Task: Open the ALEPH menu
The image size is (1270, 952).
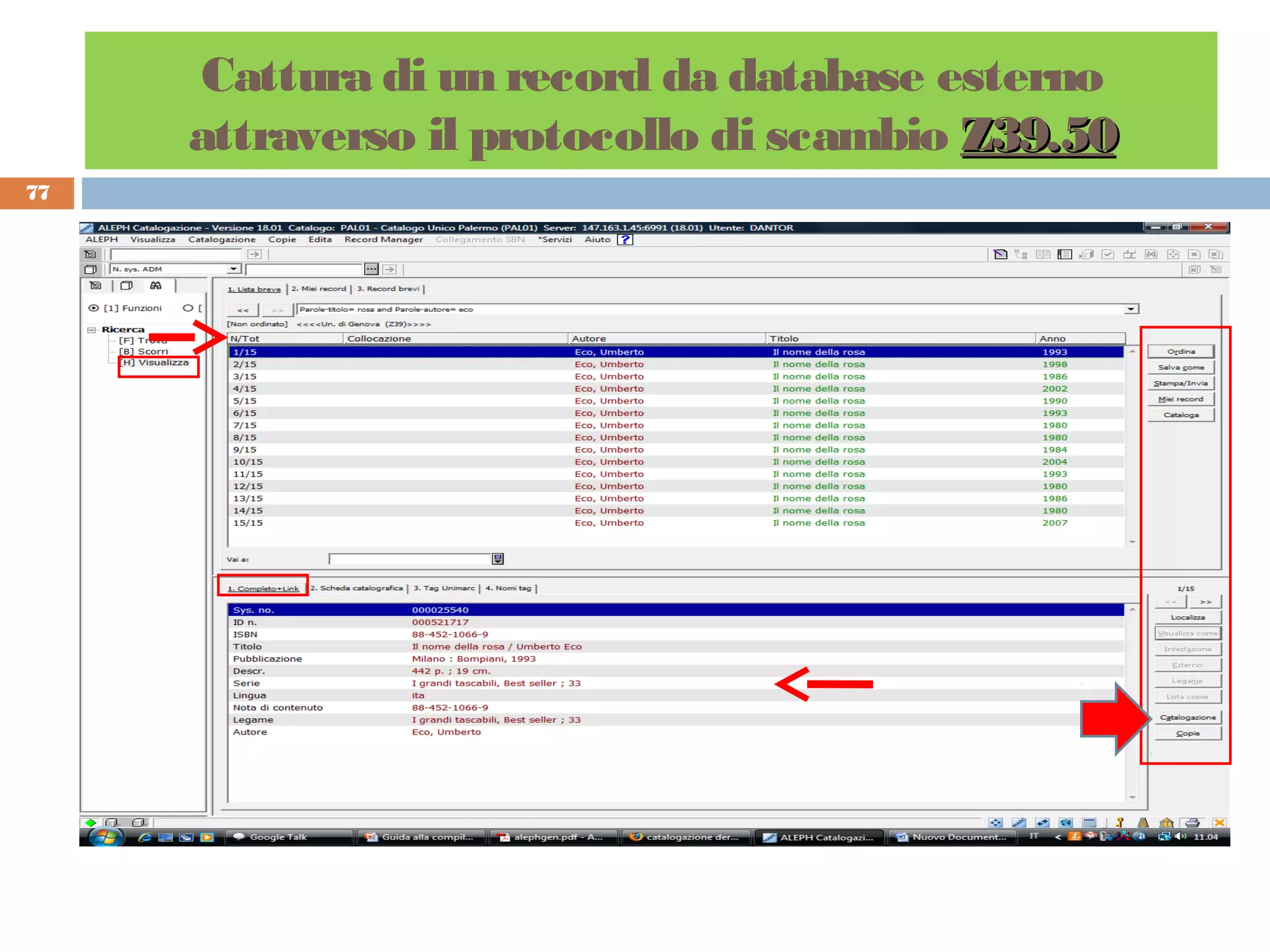Action: click(102, 239)
